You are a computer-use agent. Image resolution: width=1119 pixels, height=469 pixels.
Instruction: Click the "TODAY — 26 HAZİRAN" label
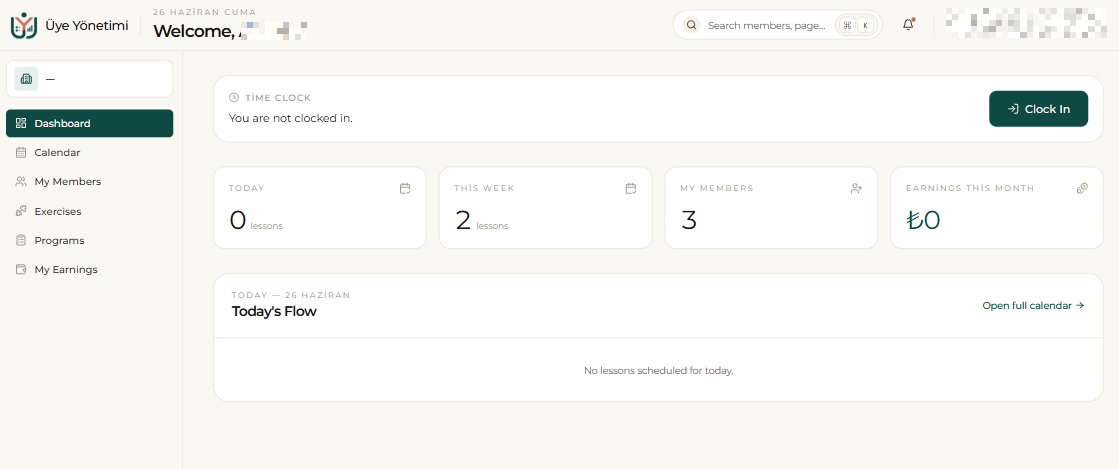[x=291, y=295]
